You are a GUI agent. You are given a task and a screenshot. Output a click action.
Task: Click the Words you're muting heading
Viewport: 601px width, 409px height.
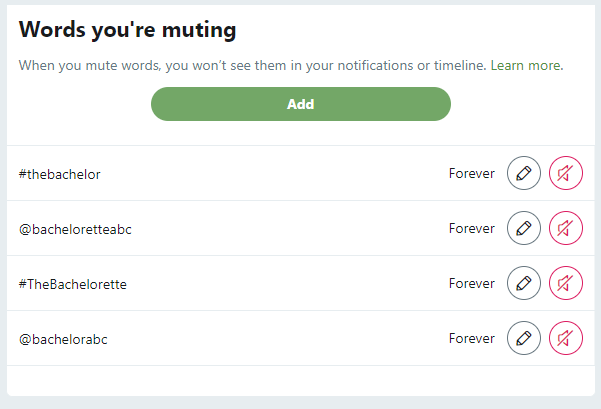(x=128, y=30)
